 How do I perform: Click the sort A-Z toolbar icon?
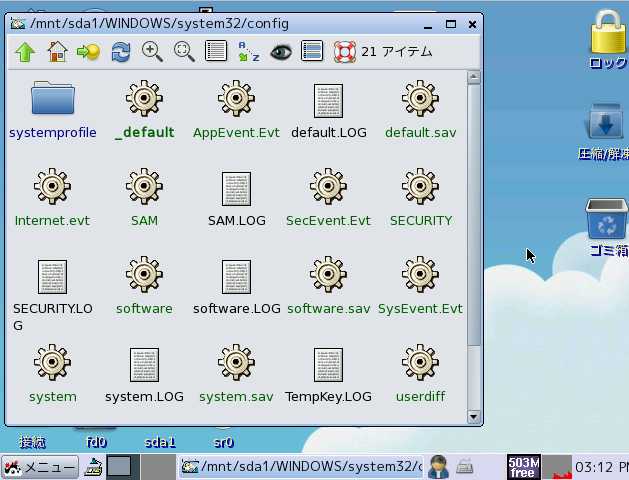click(x=248, y=52)
